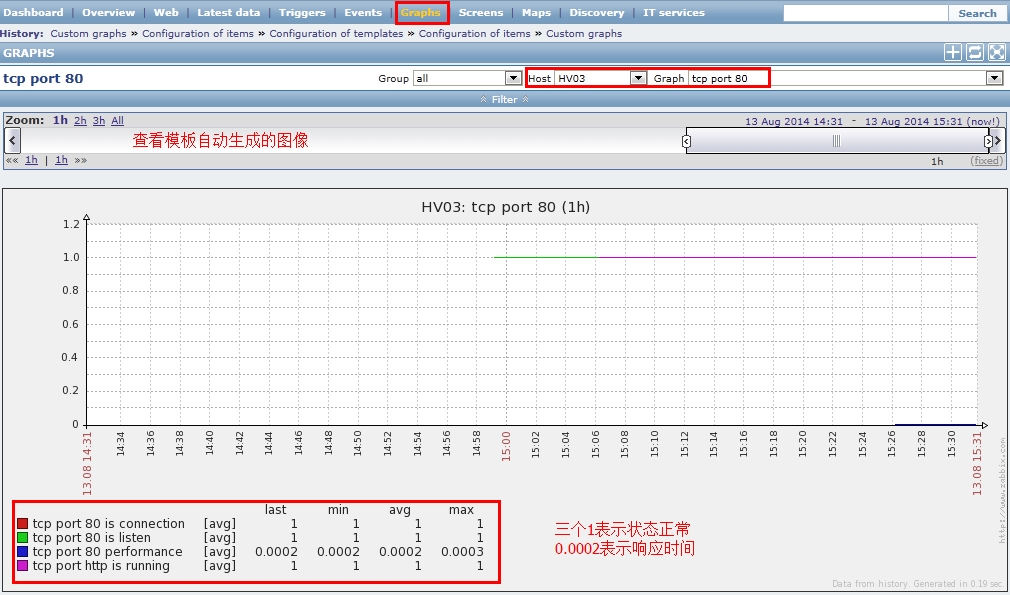Click the time slider's left resize handle
Image resolution: width=1010 pixels, height=595 pixels.
point(686,141)
